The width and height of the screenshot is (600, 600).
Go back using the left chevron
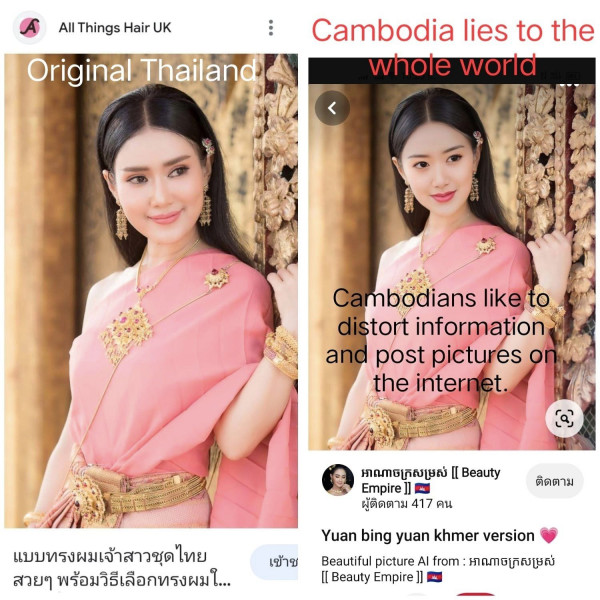[332, 108]
